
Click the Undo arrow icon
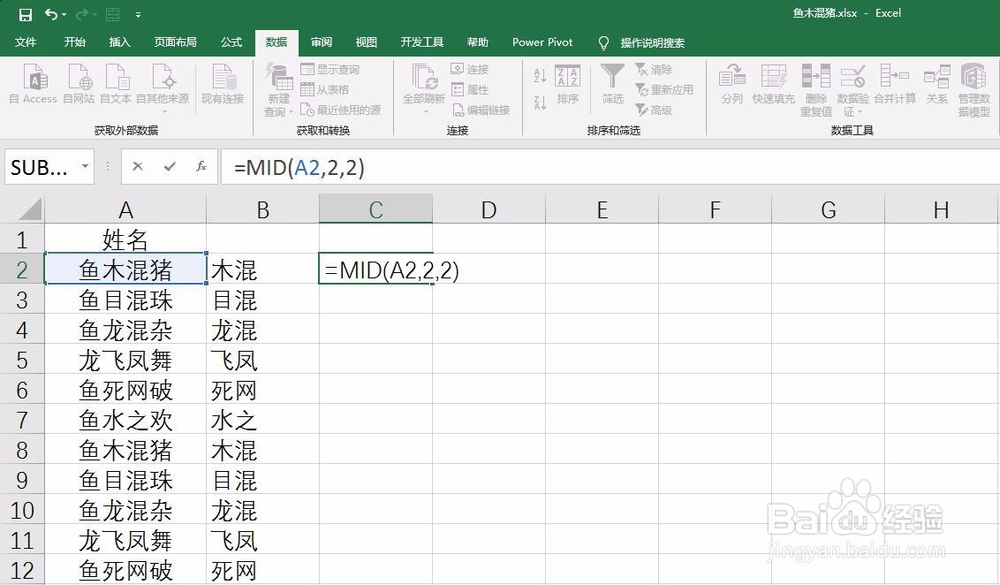51,14
